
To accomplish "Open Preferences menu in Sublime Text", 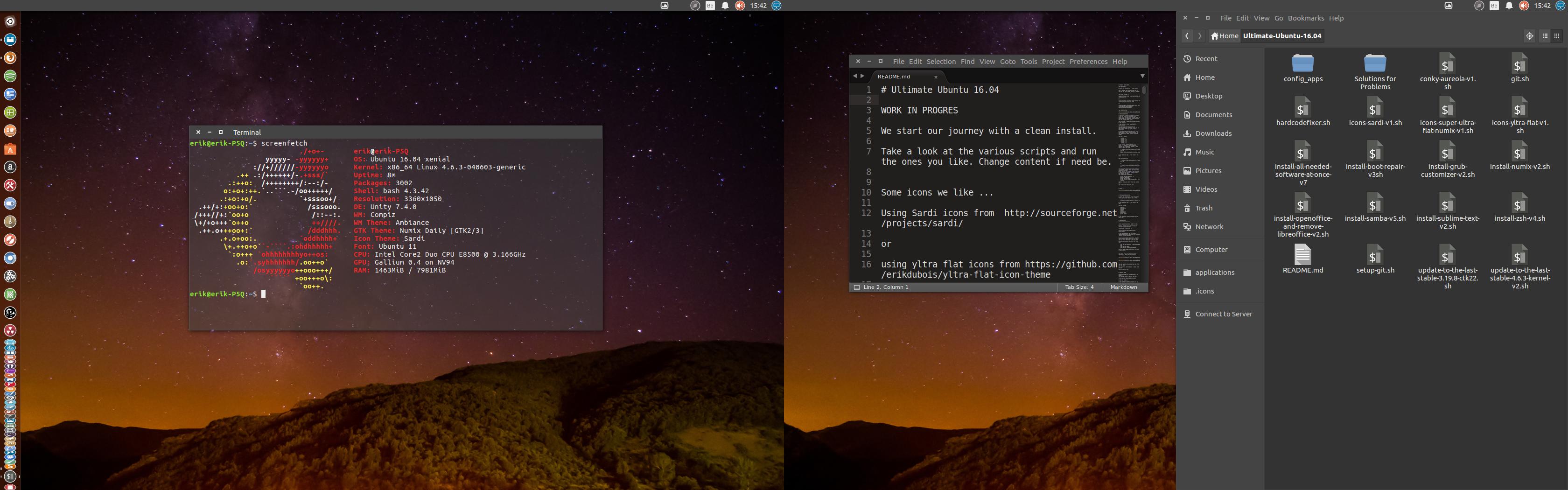I will coord(1088,62).
